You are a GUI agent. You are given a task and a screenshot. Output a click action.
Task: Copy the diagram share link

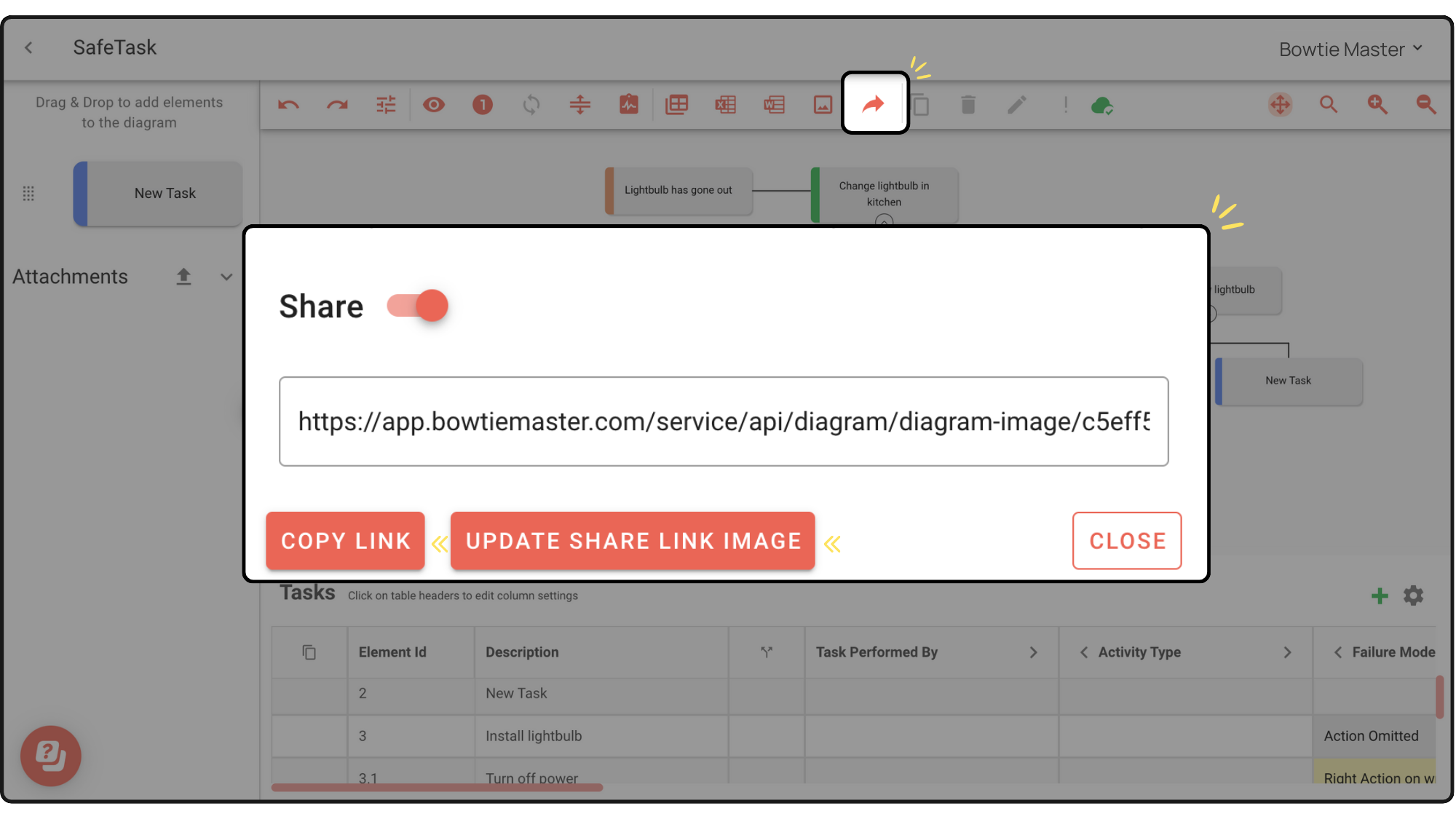coord(345,540)
